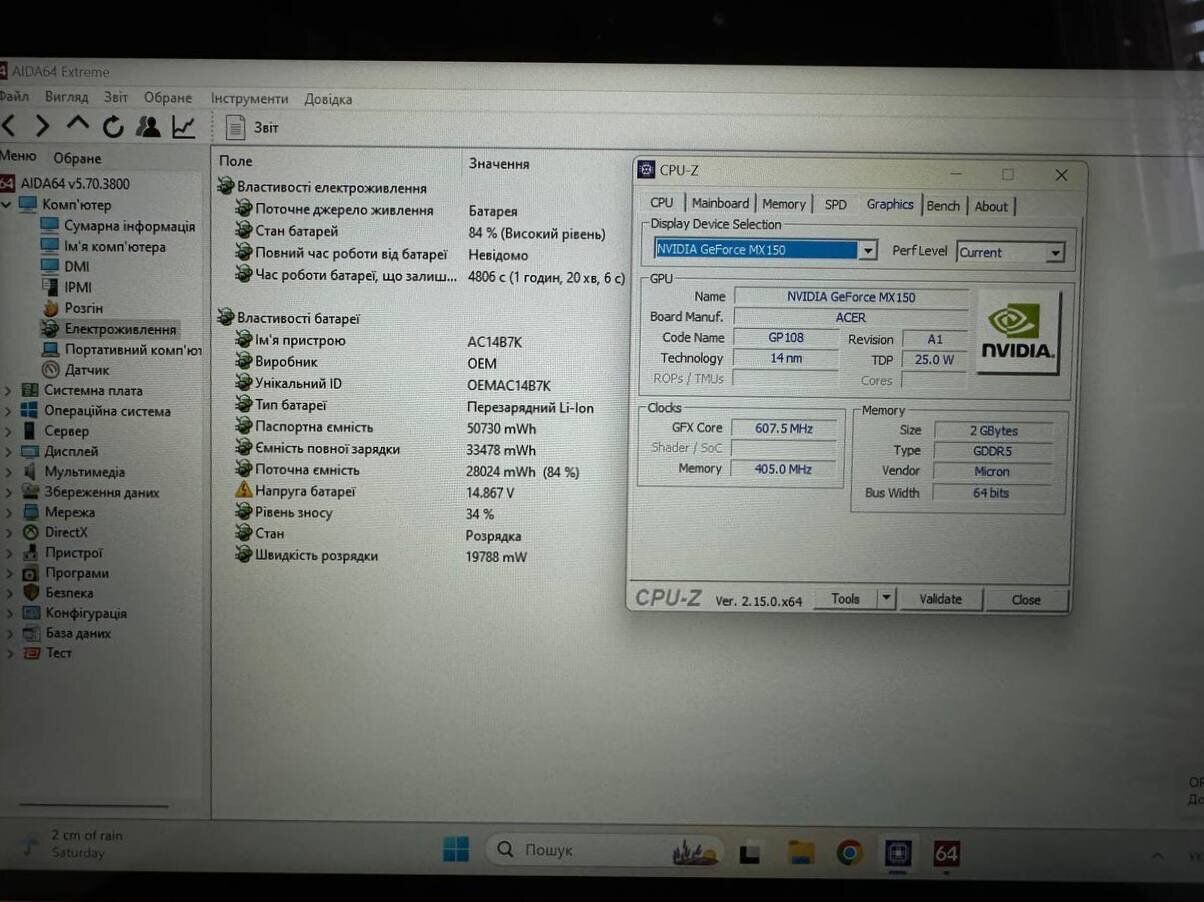This screenshot has width=1204, height=902.
Task: Click the Validate button in CPU-Z
Action: 940,599
